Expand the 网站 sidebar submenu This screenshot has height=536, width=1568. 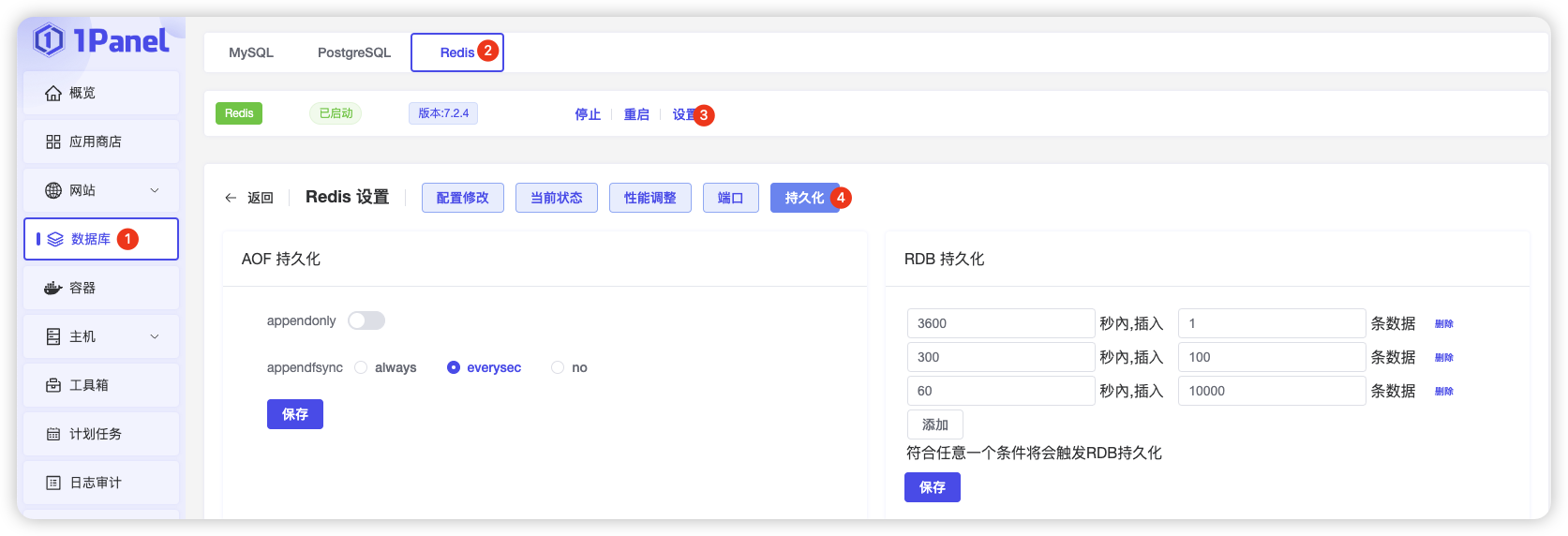click(155, 190)
